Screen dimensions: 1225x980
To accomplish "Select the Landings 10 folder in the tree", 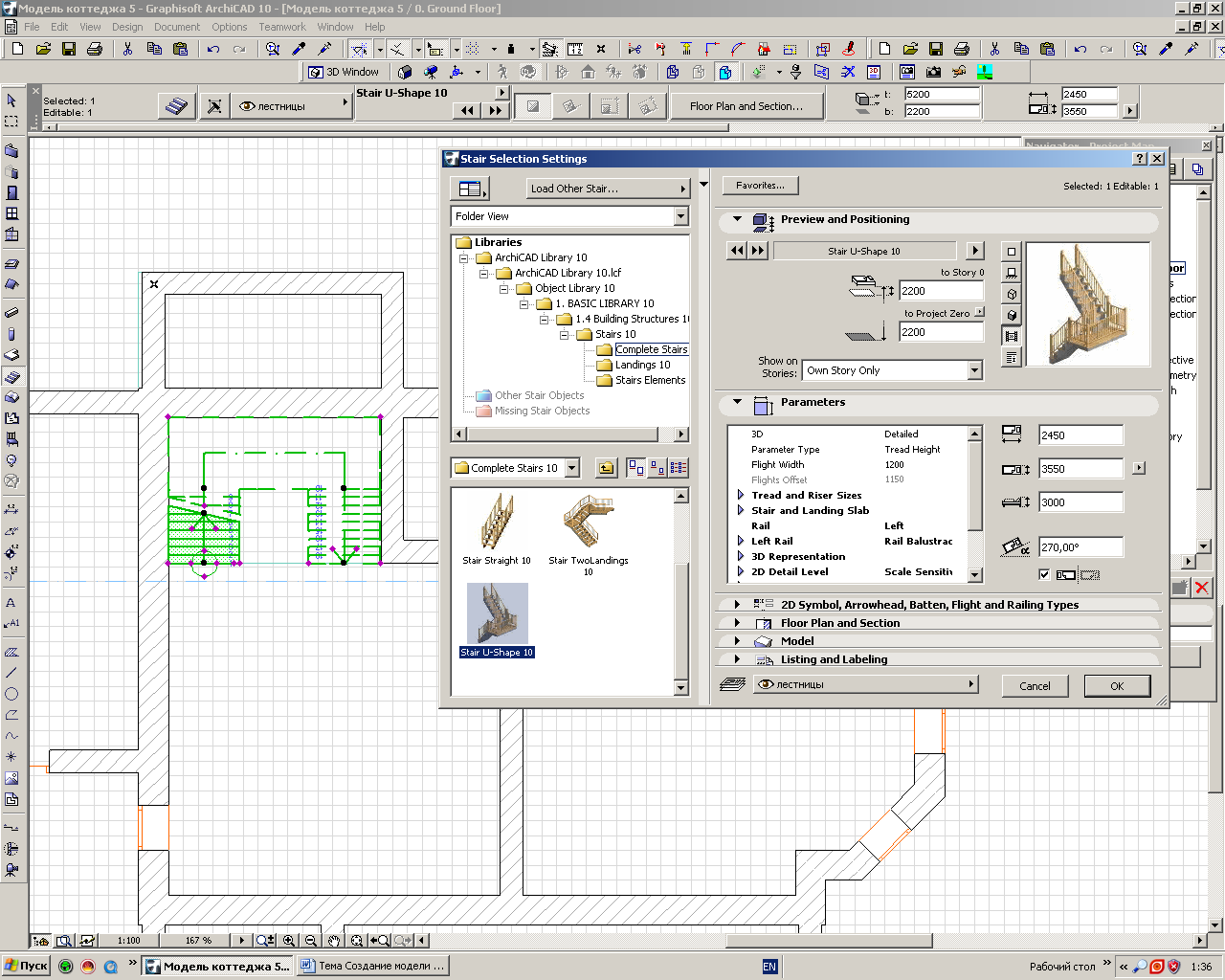I will 642,365.
